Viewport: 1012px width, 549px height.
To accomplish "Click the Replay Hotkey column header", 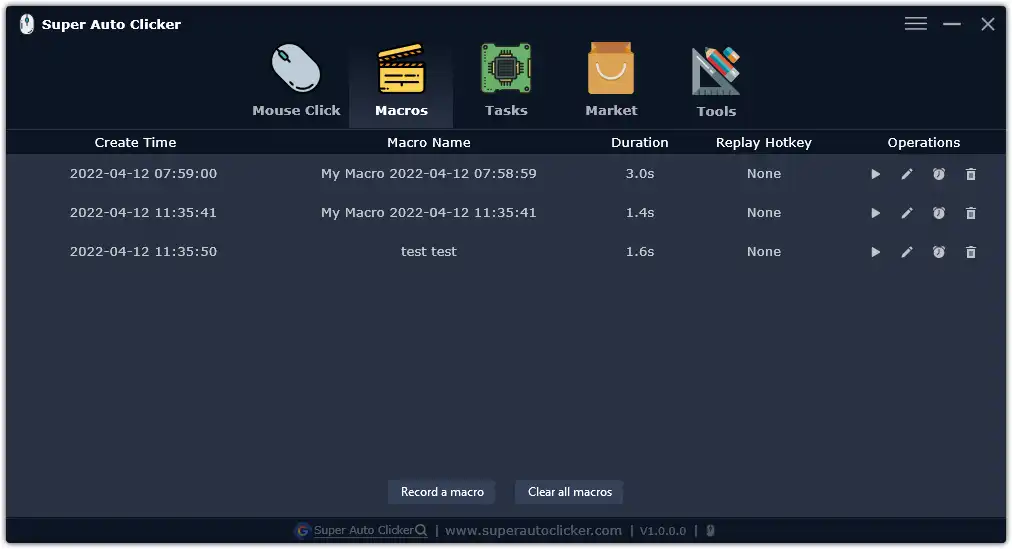I will pos(764,143).
